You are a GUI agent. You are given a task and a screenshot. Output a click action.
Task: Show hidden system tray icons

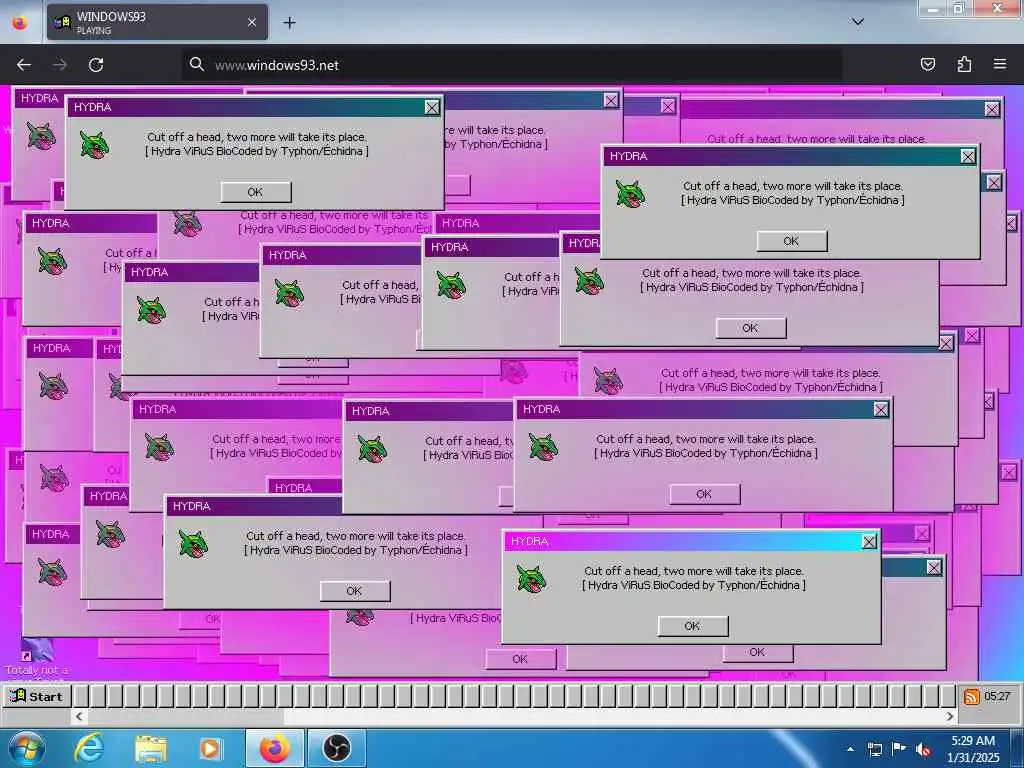pyautogui.click(x=850, y=749)
